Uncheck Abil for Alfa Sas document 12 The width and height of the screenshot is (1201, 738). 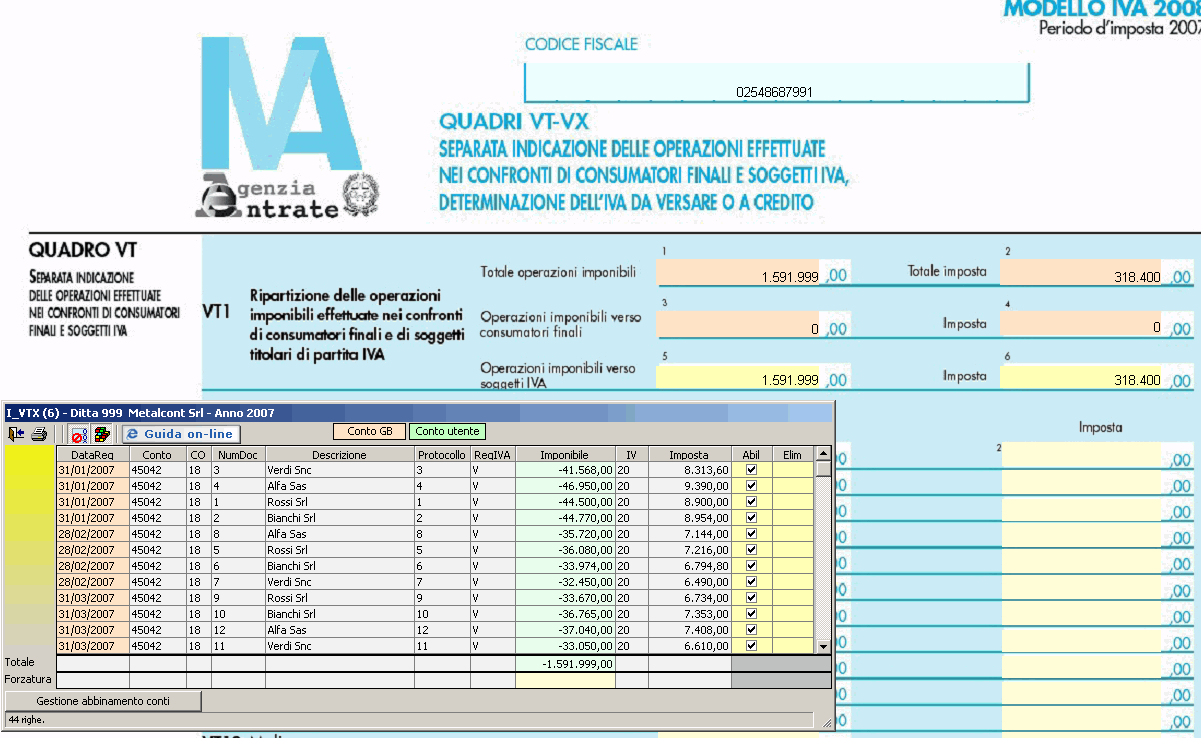click(x=752, y=630)
